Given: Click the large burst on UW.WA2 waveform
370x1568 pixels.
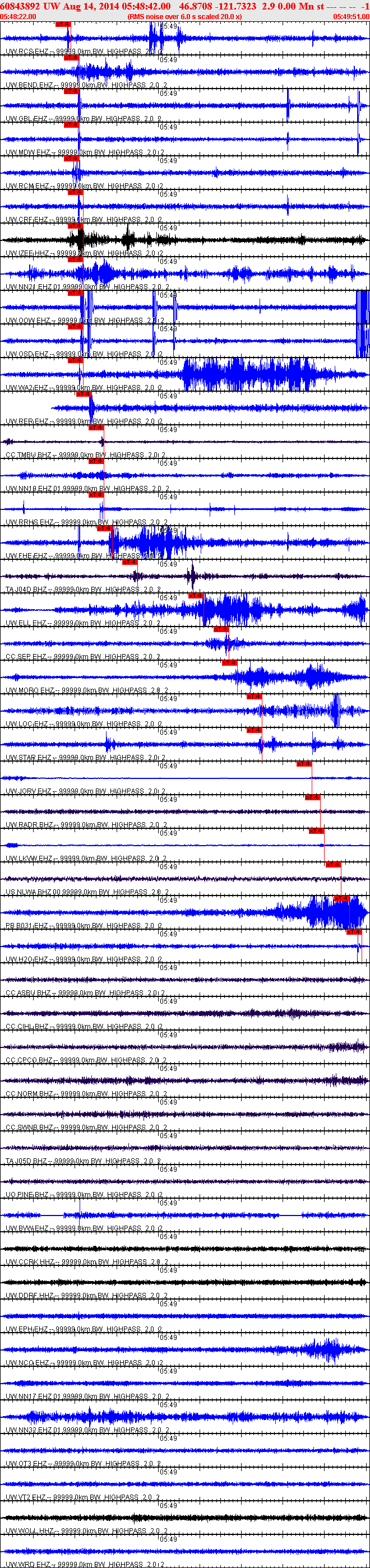Looking at the screenshot, I should tap(249, 374).
